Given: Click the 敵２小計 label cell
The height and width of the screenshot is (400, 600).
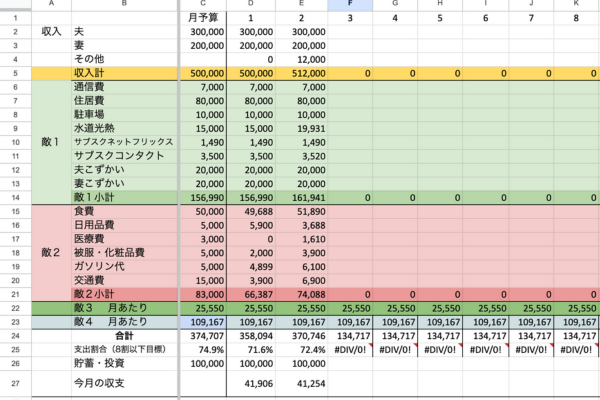Looking at the screenshot, I should [x=124, y=294].
